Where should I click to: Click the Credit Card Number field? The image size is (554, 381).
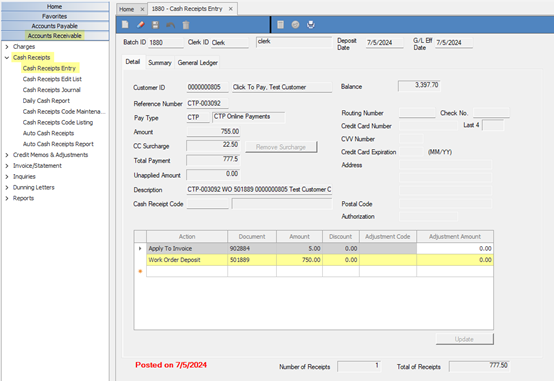(428, 126)
